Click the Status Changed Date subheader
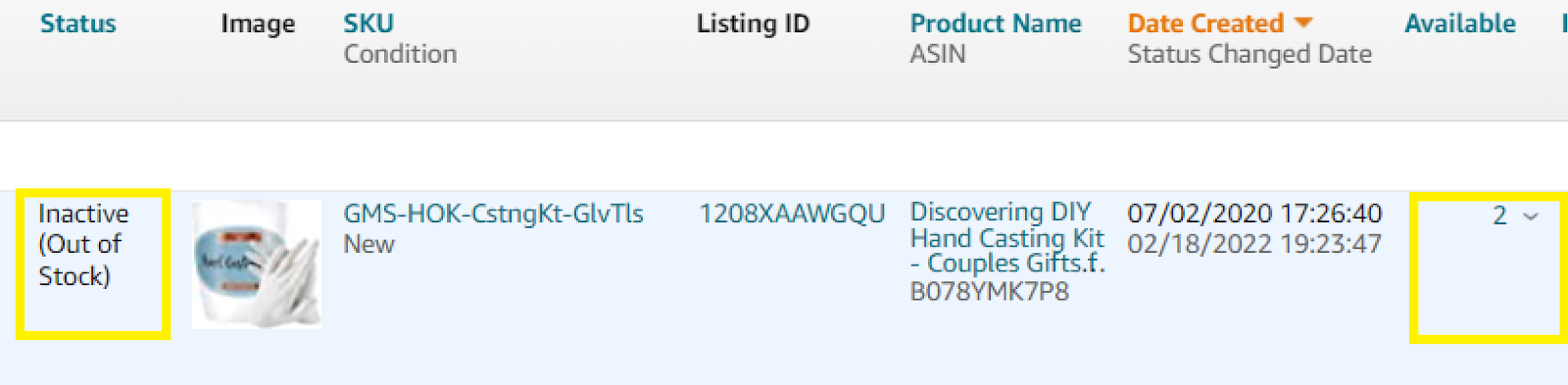 coord(1249,55)
